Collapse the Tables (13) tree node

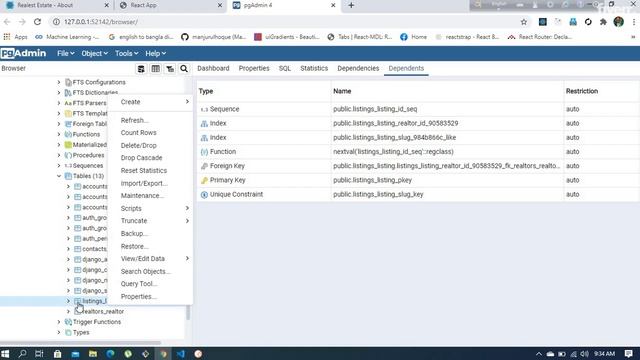[59, 176]
